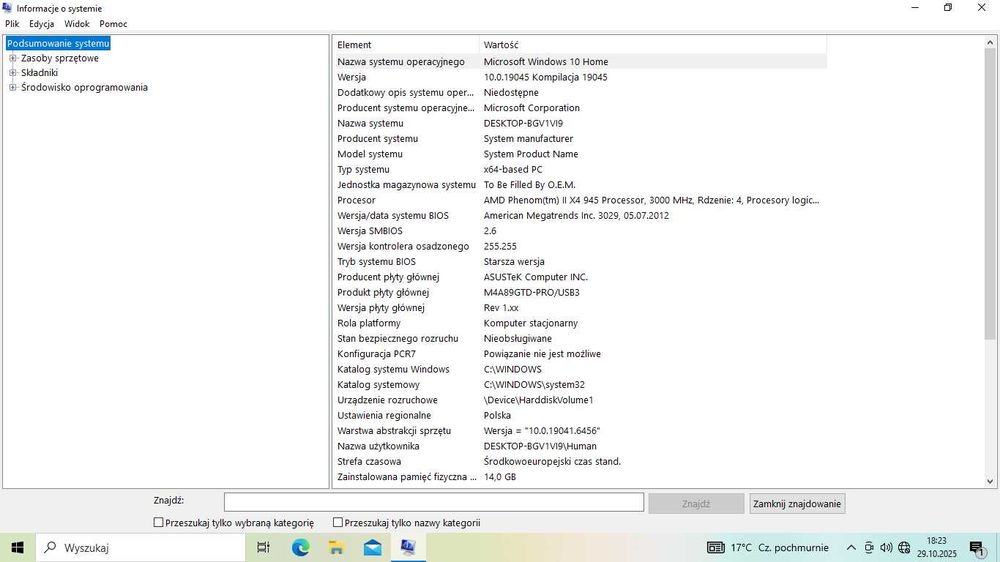Select the Strefa czasowa row
Image resolution: width=1000 pixels, height=562 pixels.
pos(580,461)
